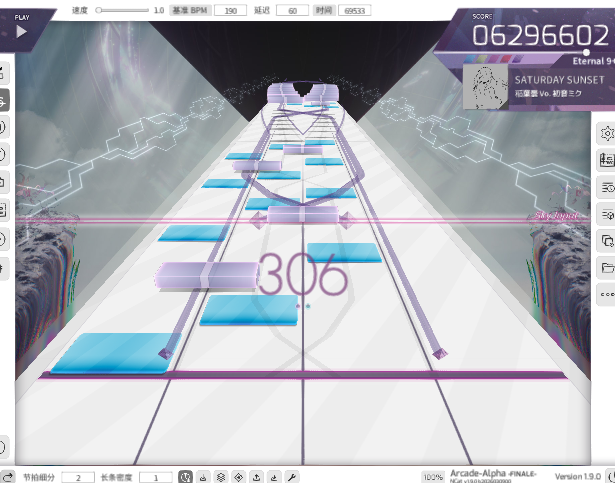Click the 延迟 delay input field
Screen dimensions: 615x483
click(292, 10)
